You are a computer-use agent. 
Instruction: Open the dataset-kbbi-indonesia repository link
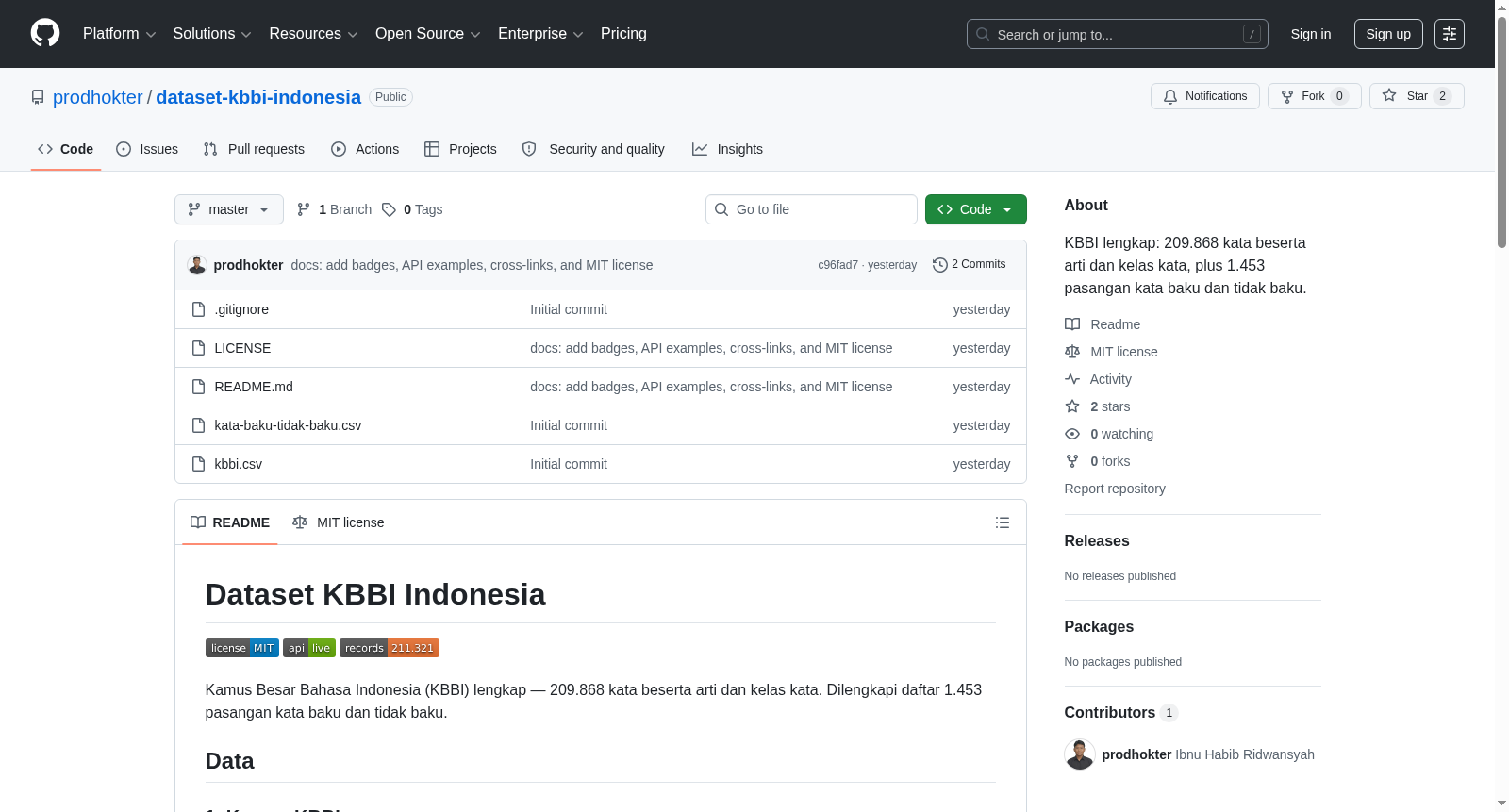pos(258,97)
